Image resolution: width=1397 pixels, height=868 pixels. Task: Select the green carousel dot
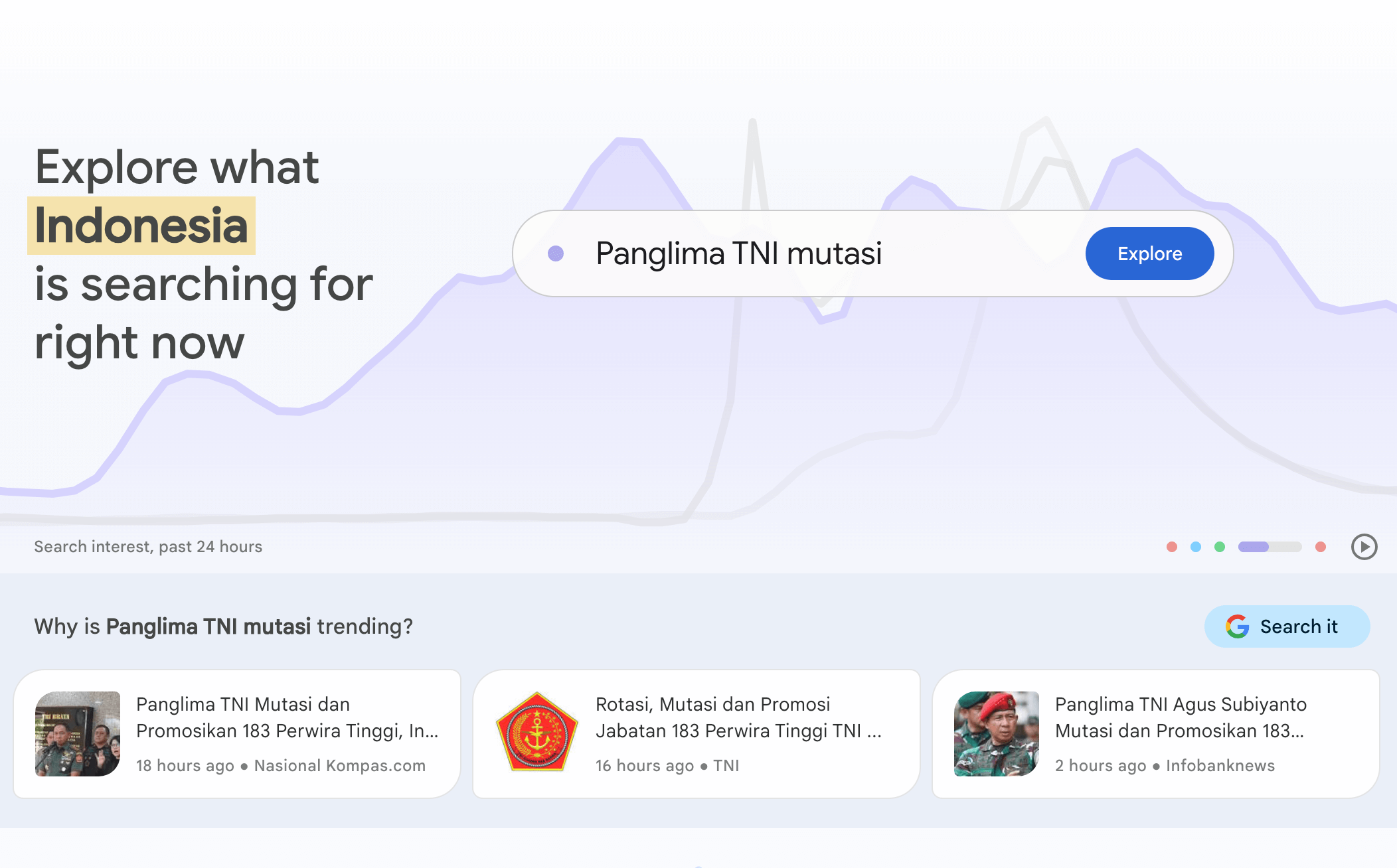1220,547
